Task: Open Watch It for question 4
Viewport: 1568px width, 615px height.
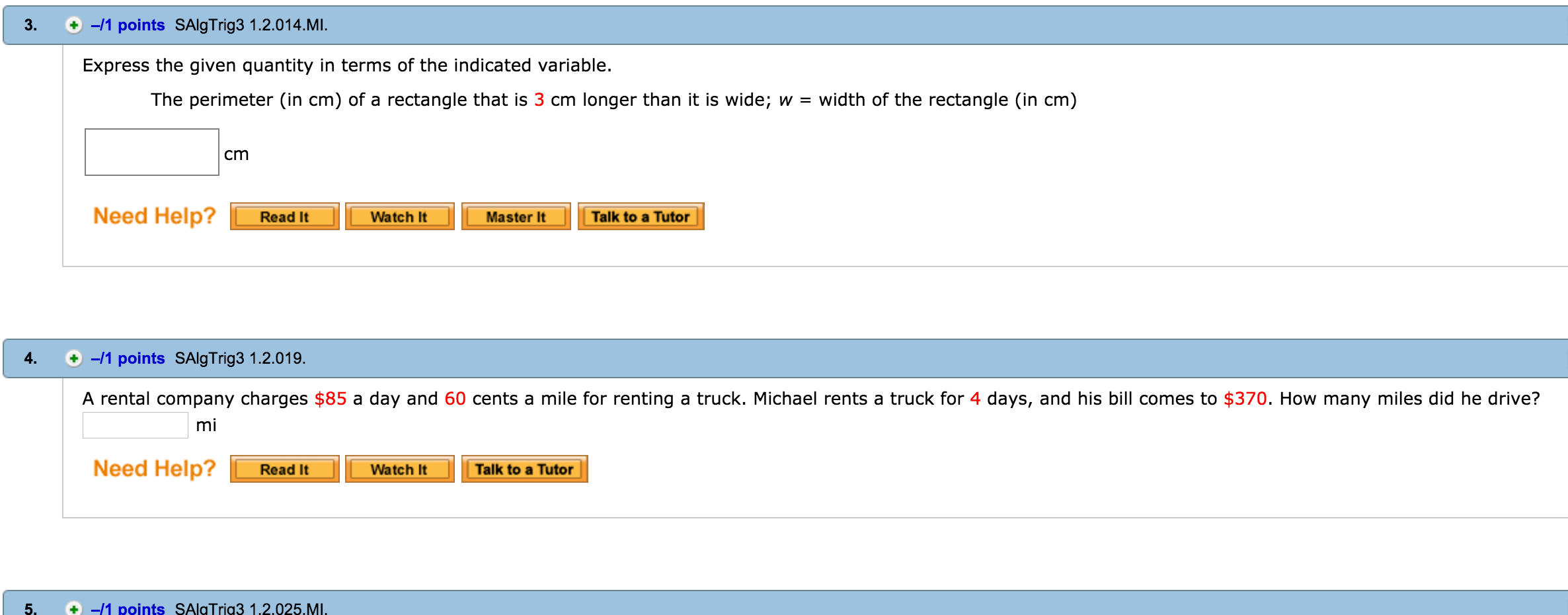Action: tap(400, 469)
